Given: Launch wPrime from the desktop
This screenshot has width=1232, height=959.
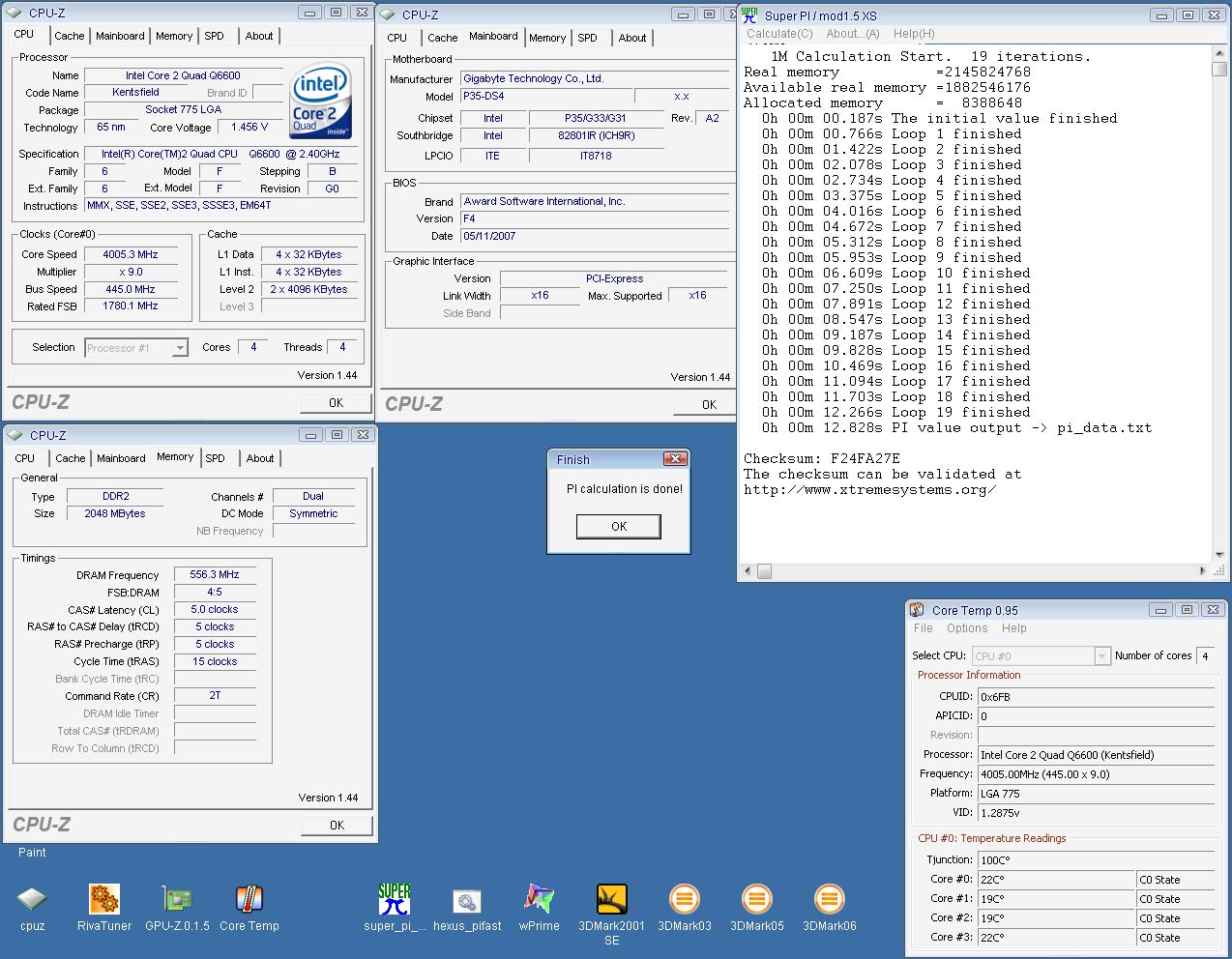Looking at the screenshot, I should (540, 900).
